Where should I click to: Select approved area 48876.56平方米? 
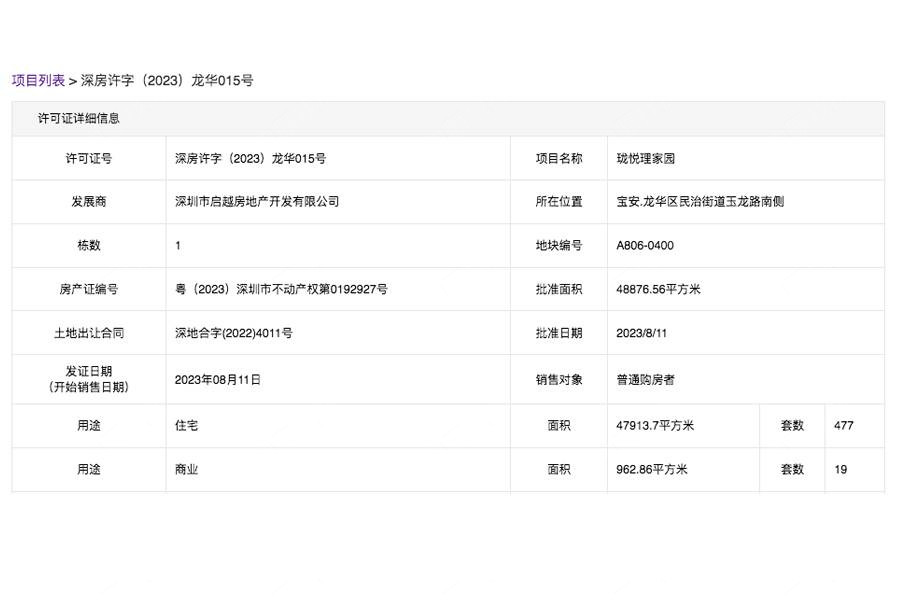click(x=658, y=289)
